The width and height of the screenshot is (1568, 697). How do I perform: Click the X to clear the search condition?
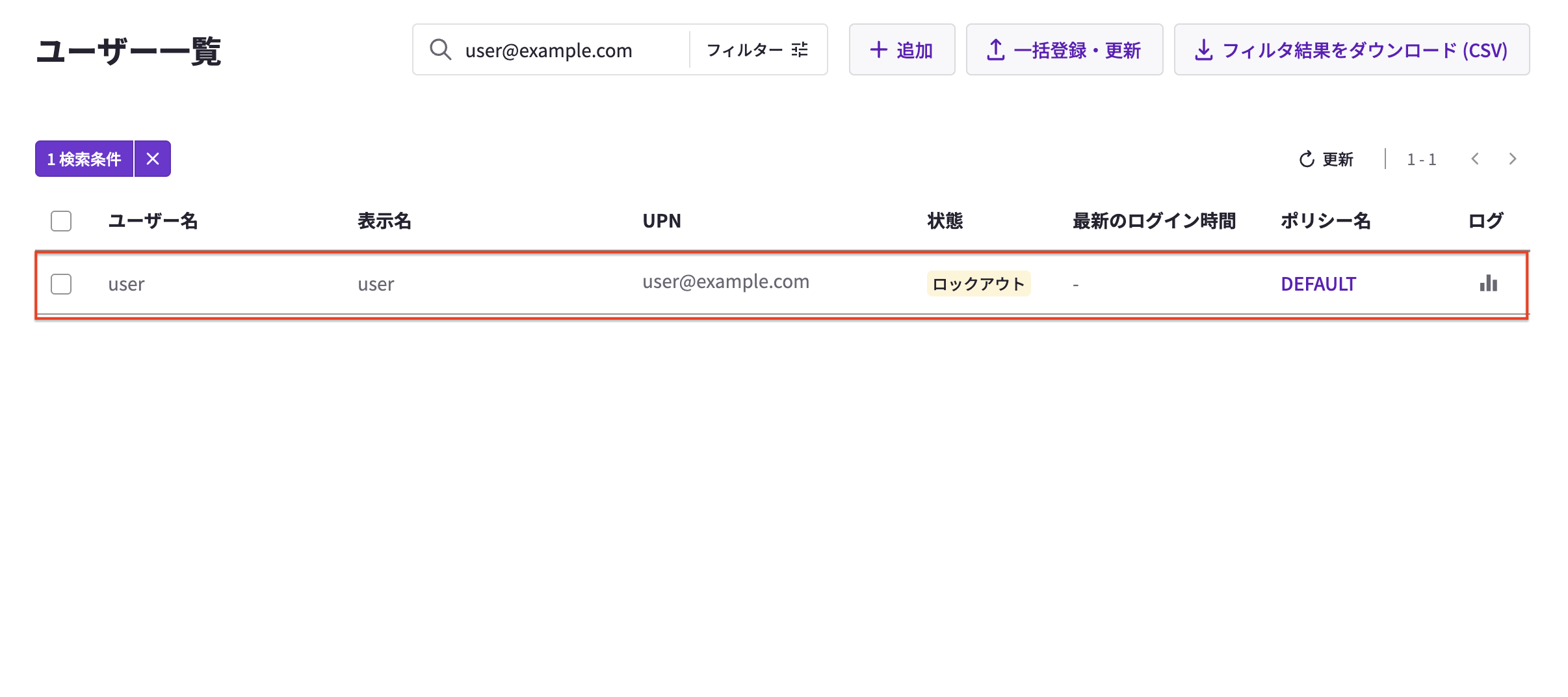pos(153,158)
